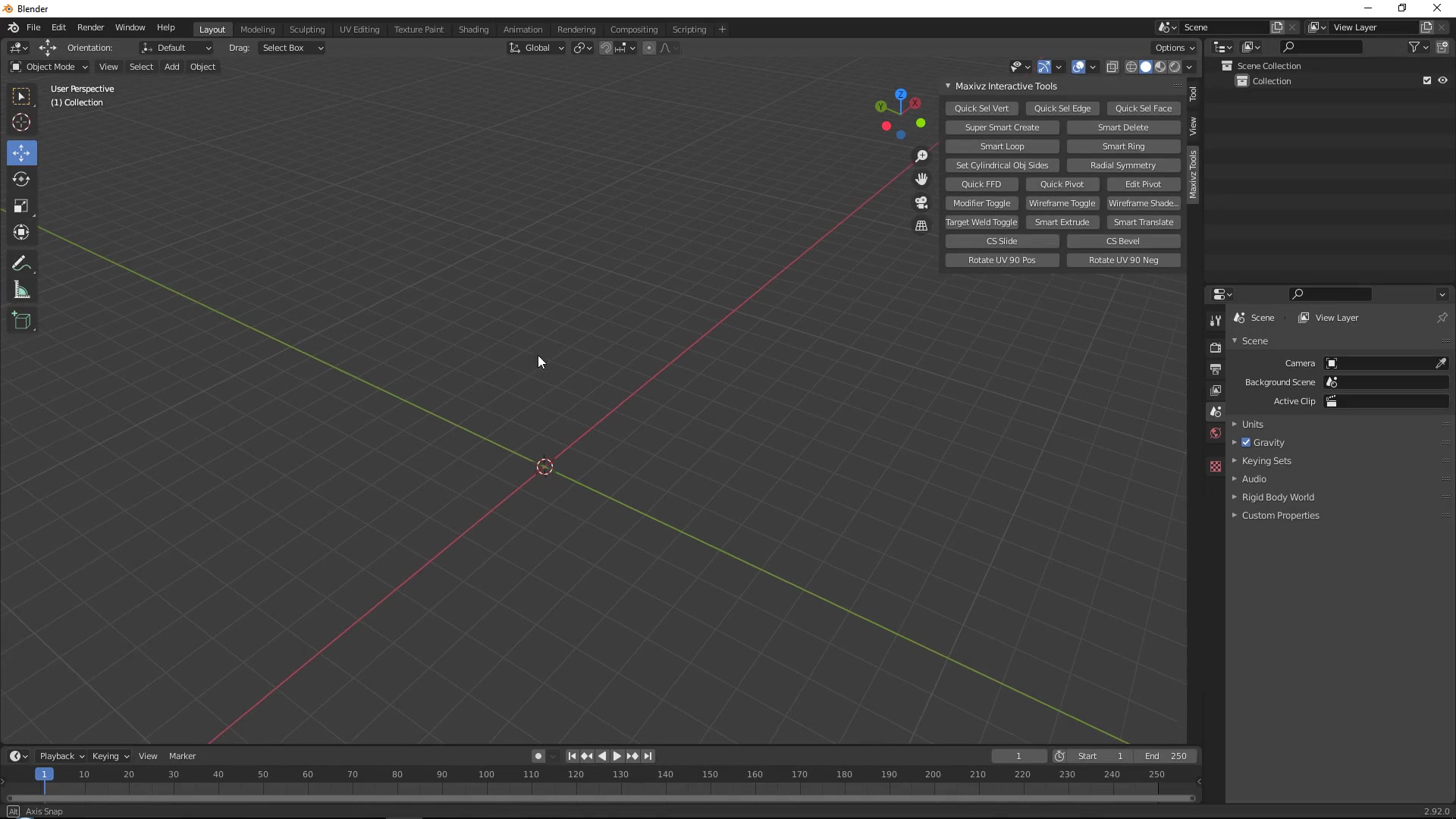
Task: Toggle snapping magnet icon
Action: (x=606, y=48)
